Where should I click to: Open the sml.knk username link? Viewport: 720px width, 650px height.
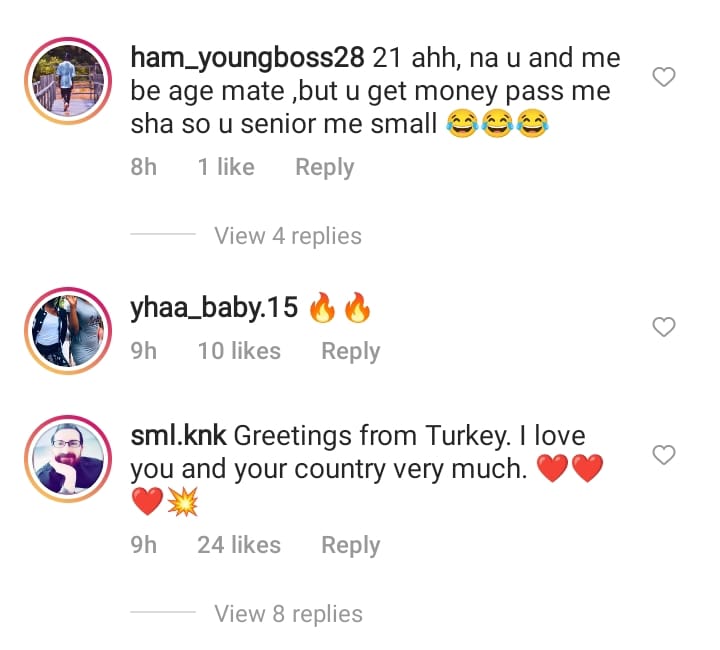tap(178, 436)
